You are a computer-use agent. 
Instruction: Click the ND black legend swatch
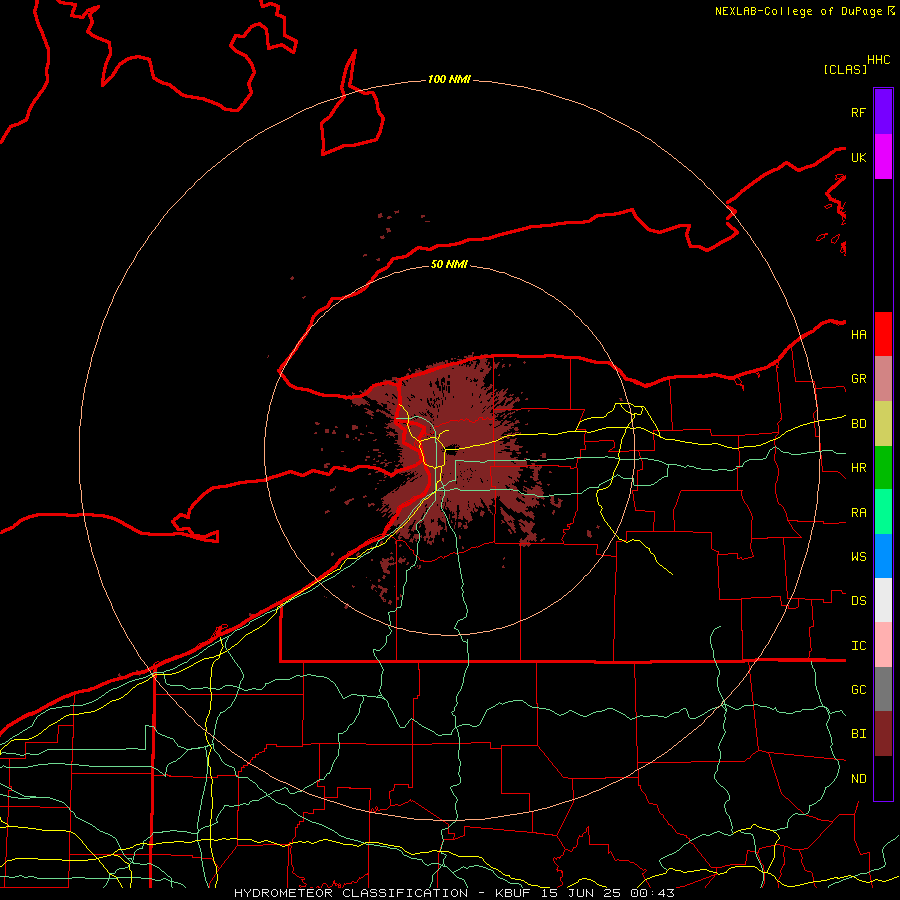pos(883,778)
